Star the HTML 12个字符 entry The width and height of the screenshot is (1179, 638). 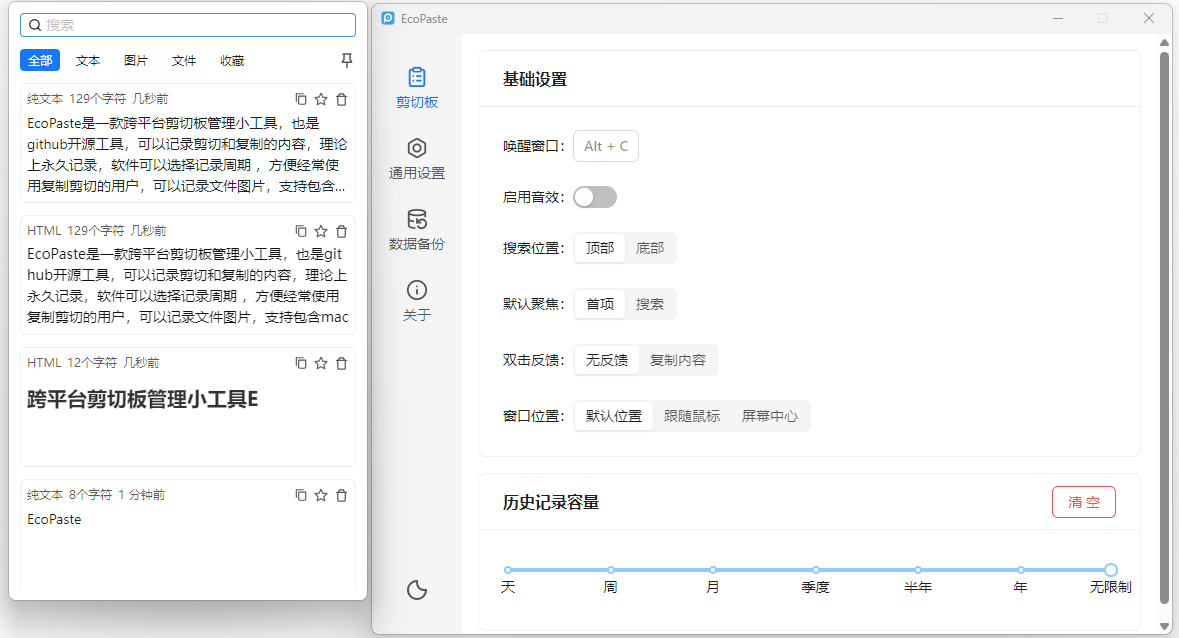click(x=321, y=363)
